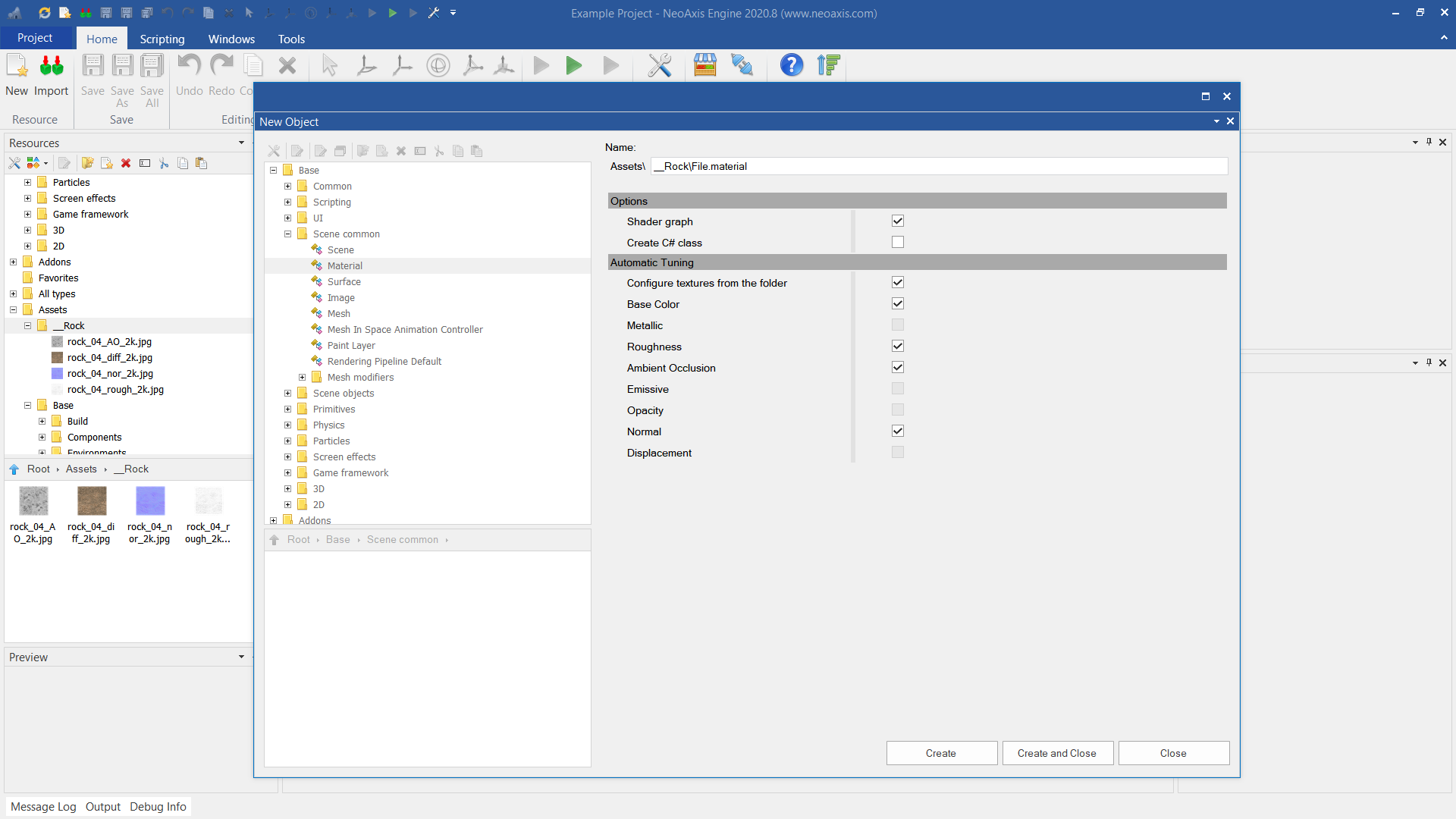The height and width of the screenshot is (819, 1456).
Task: Click the red delete icon in Resources toolbar
Action: point(126,163)
